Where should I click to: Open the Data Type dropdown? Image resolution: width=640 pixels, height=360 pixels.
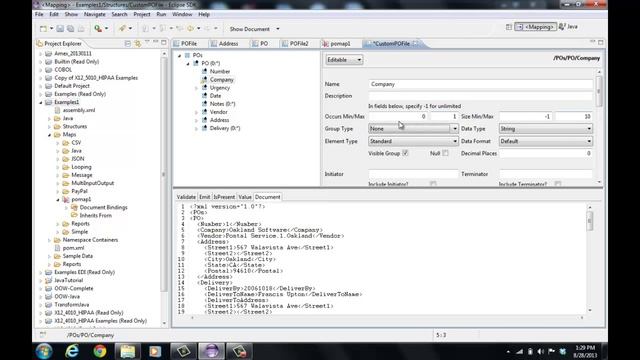pos(546,129)
